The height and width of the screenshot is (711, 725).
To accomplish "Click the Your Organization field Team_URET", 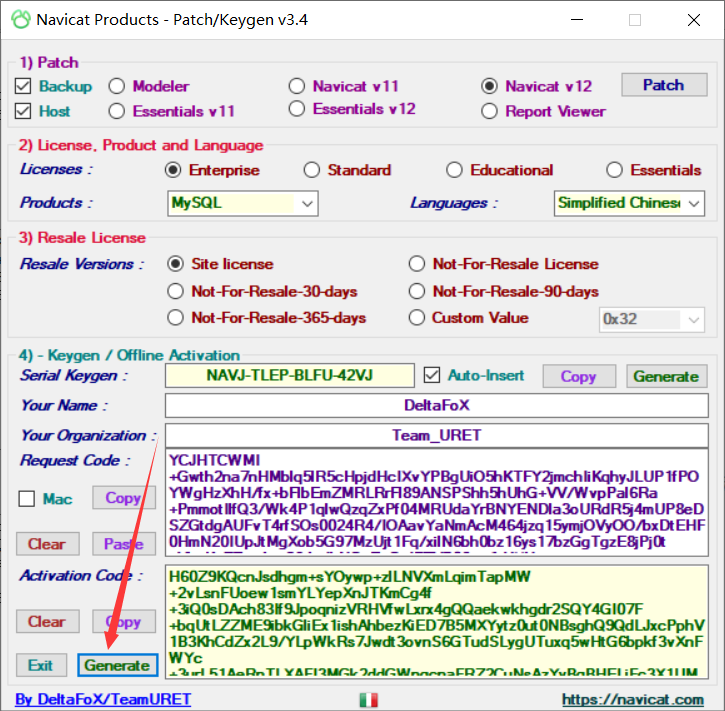I will 436,435.
